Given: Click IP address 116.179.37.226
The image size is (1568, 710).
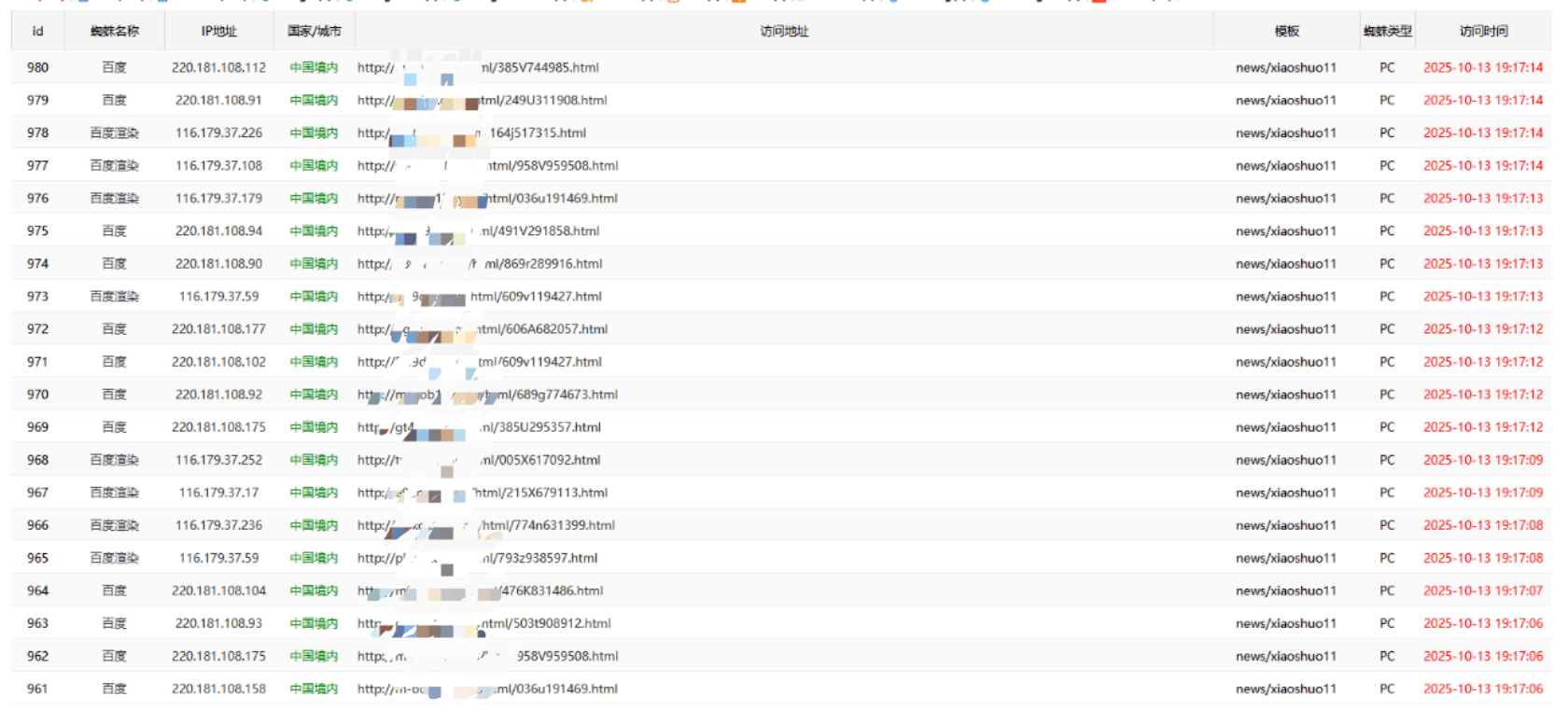Looking at the screenshot, I should [x=218, y=133].
